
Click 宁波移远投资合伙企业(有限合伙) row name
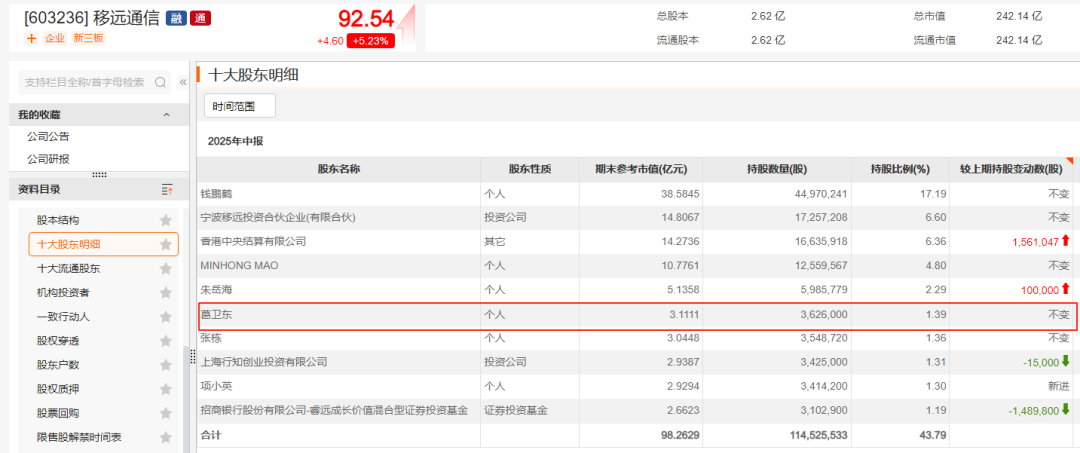[x=276, y=218]
